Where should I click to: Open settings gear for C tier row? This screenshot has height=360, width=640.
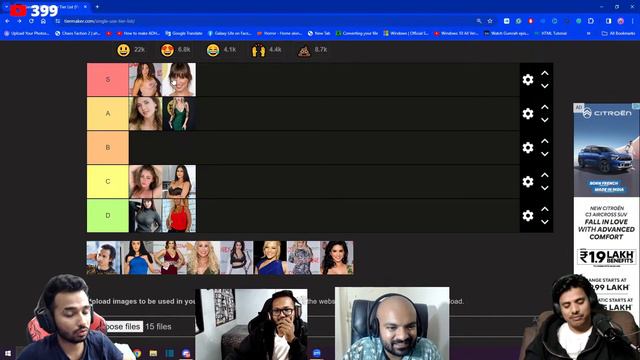pos(528,182)
